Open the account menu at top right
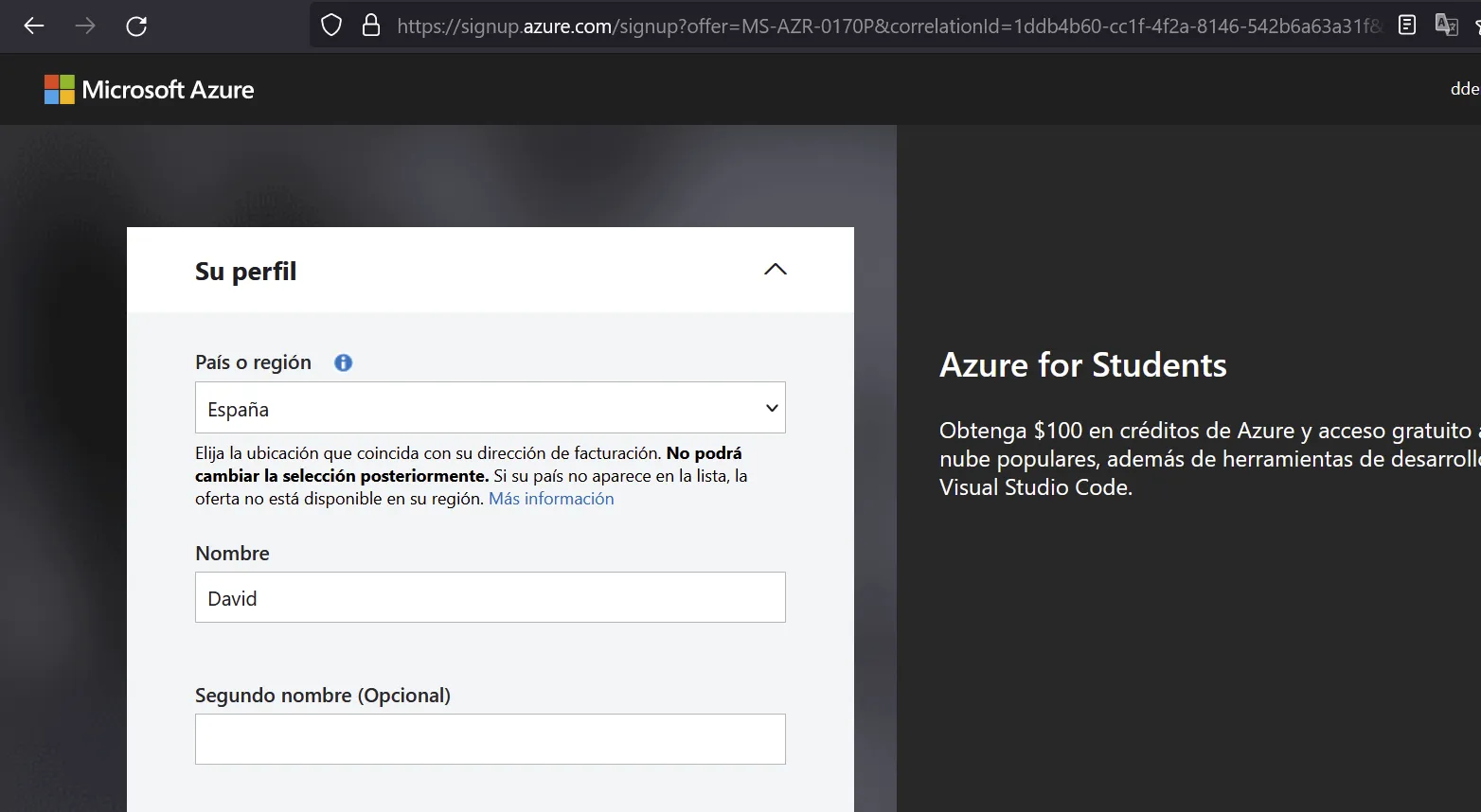The height and width of the screenshot is (812, 1481). click(x=1464, y=89)
